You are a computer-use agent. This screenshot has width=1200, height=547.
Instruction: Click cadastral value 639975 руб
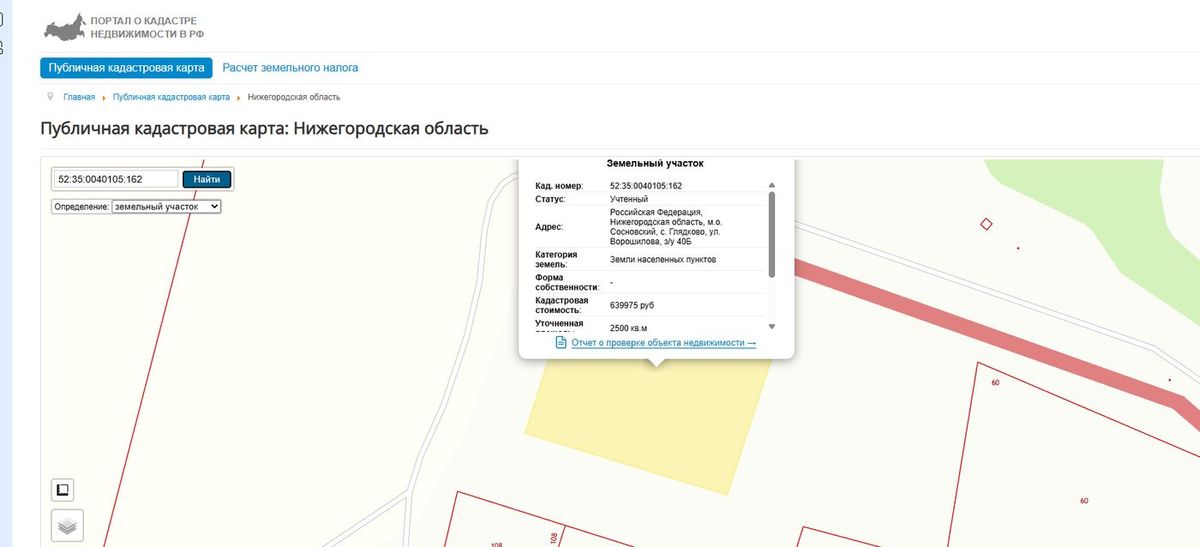coord(632,305)
